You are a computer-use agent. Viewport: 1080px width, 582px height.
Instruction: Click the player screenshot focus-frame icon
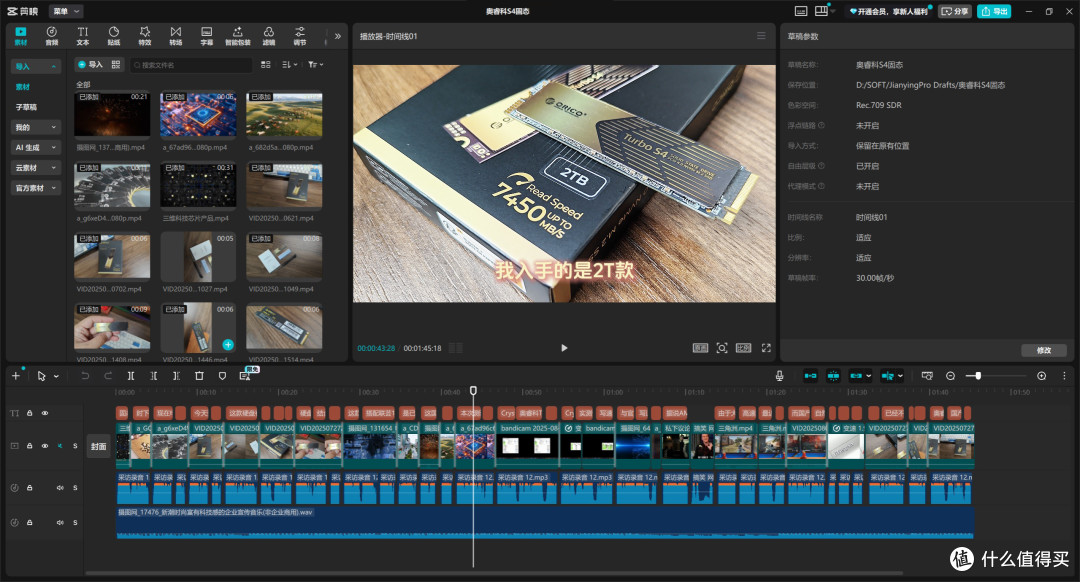[x=722, y=348]
